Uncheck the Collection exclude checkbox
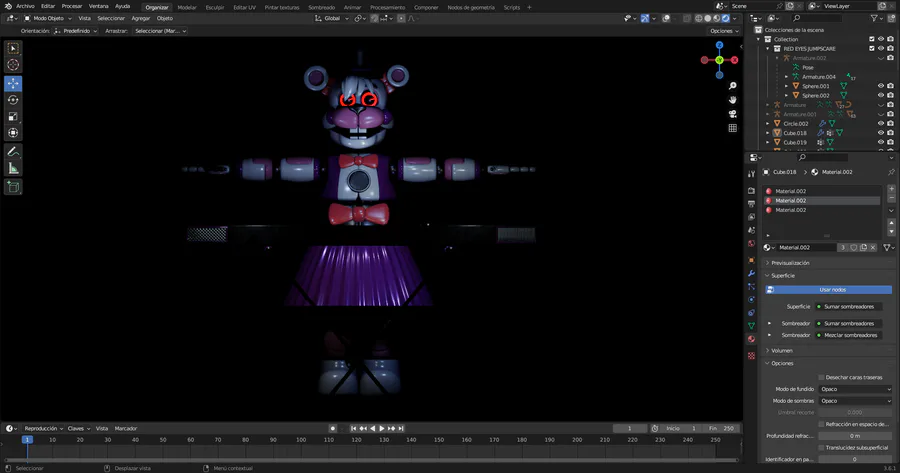The height and width of the screenshot is (473, 900). [x=872, y=39]
